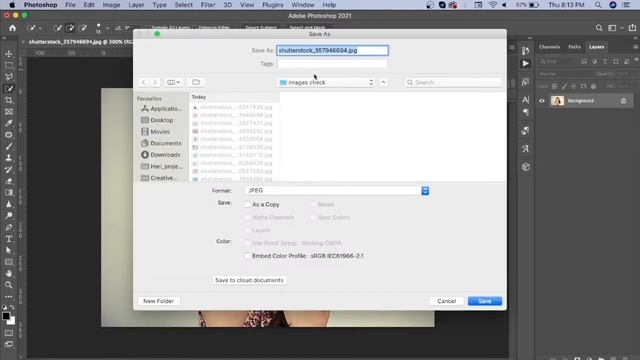Open the Layers panel menu

coord(635,47)
